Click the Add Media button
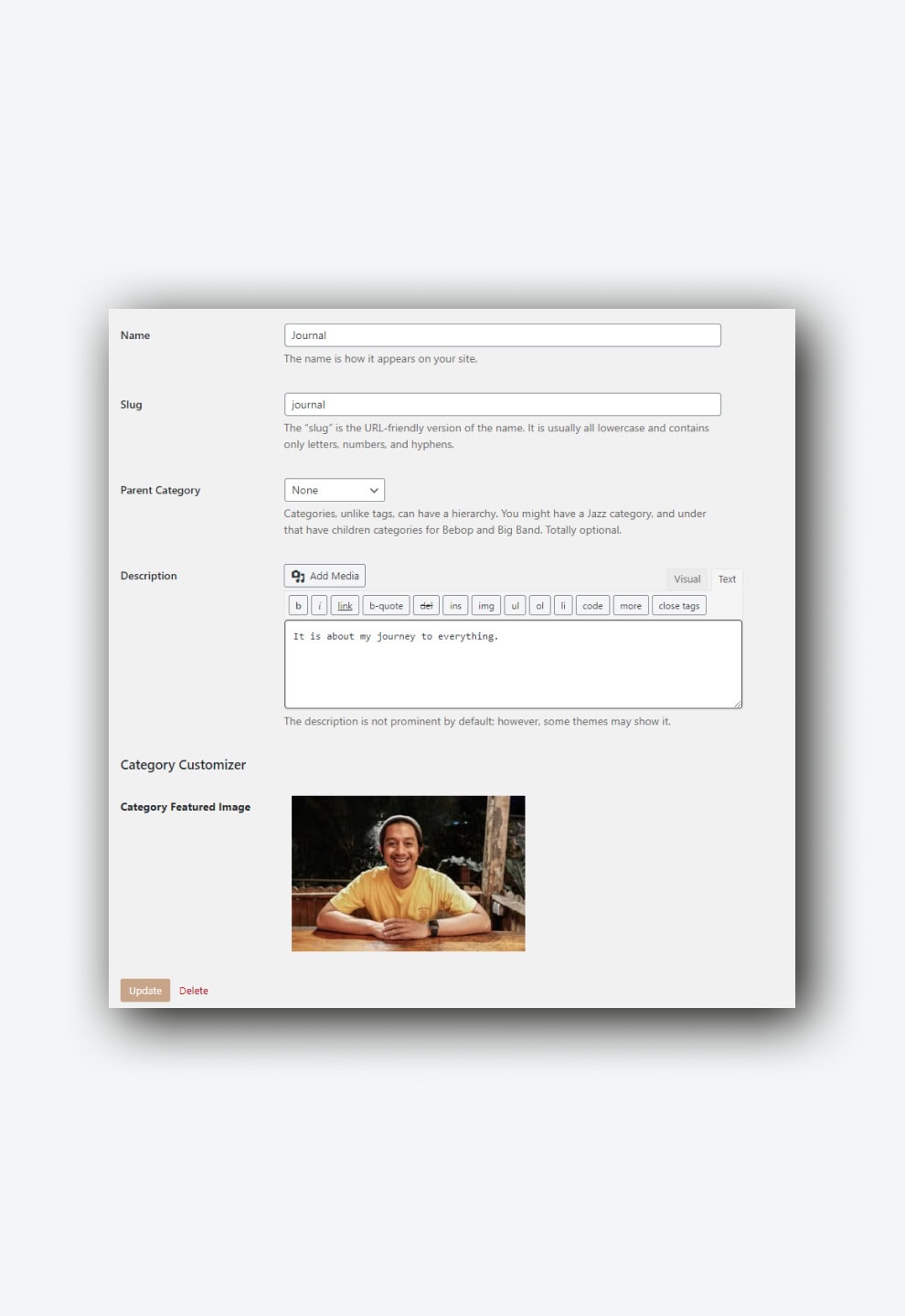Viewport: 905px width, 1316px height. tap(325, 576)
